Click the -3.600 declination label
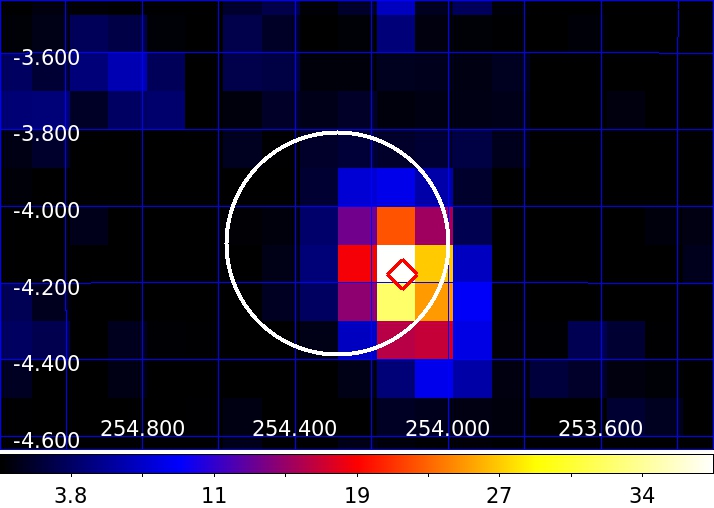 click(x=46, y=57)
